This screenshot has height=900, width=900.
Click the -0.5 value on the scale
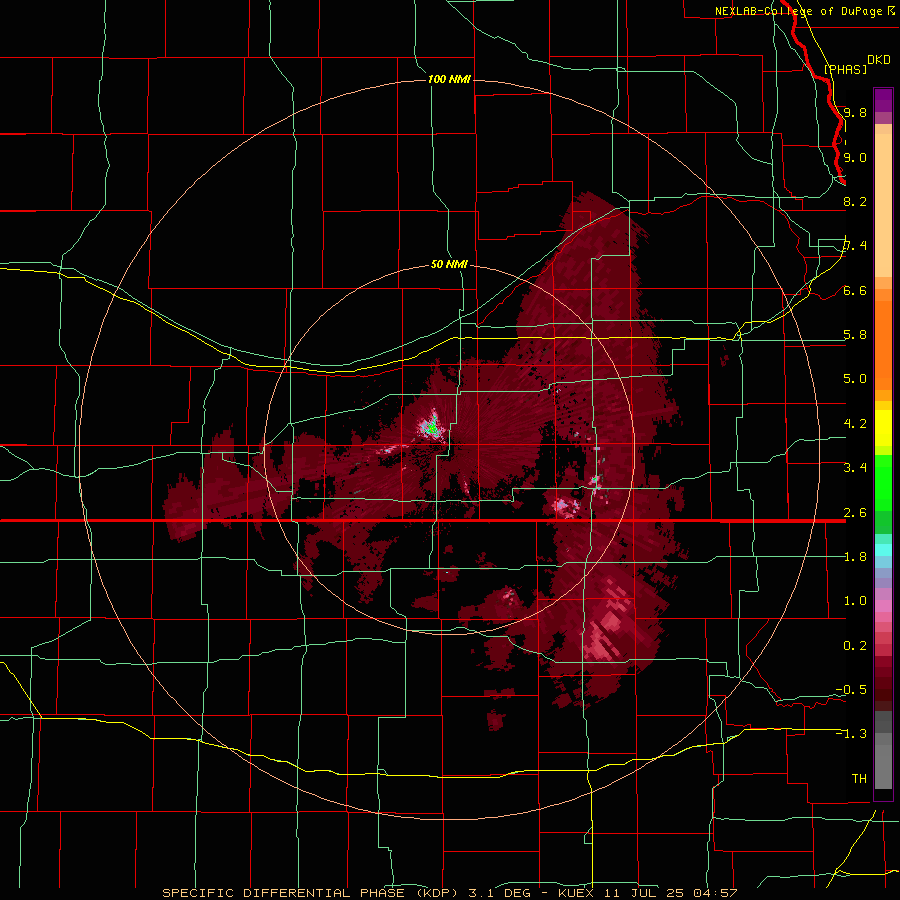point(851,689)
